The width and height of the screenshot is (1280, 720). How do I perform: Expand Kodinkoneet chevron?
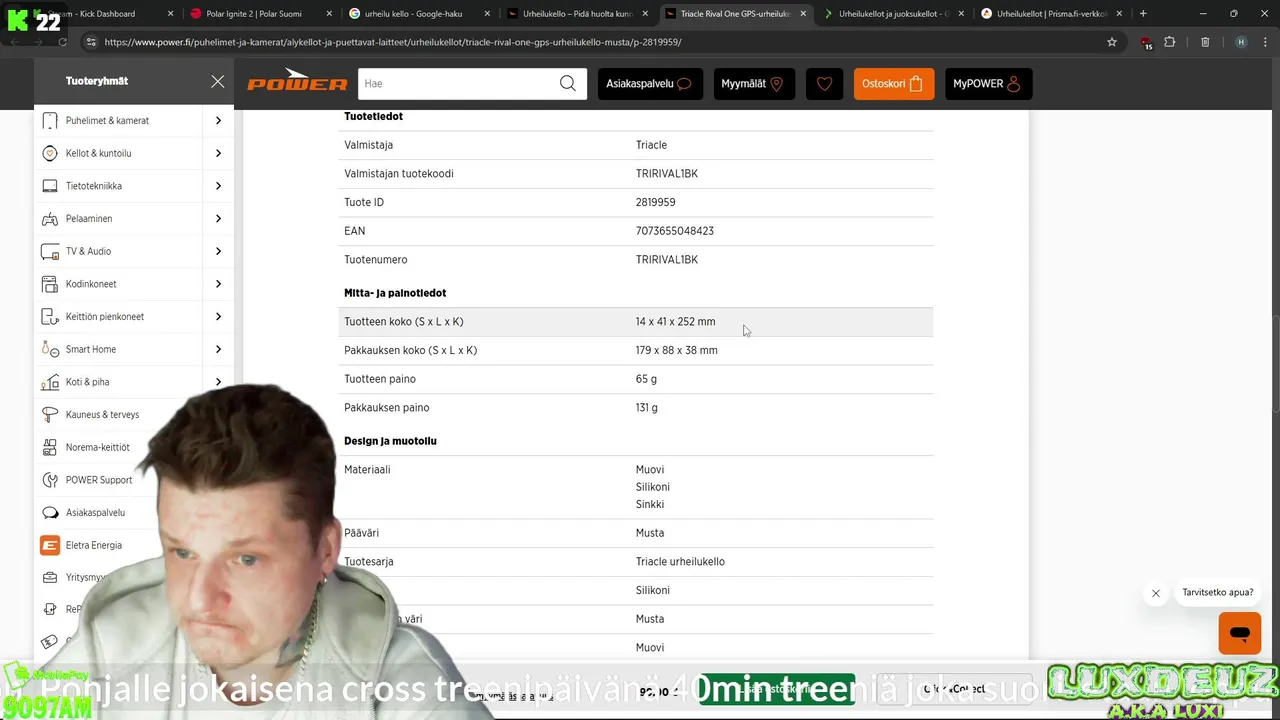tap(218, 284)
